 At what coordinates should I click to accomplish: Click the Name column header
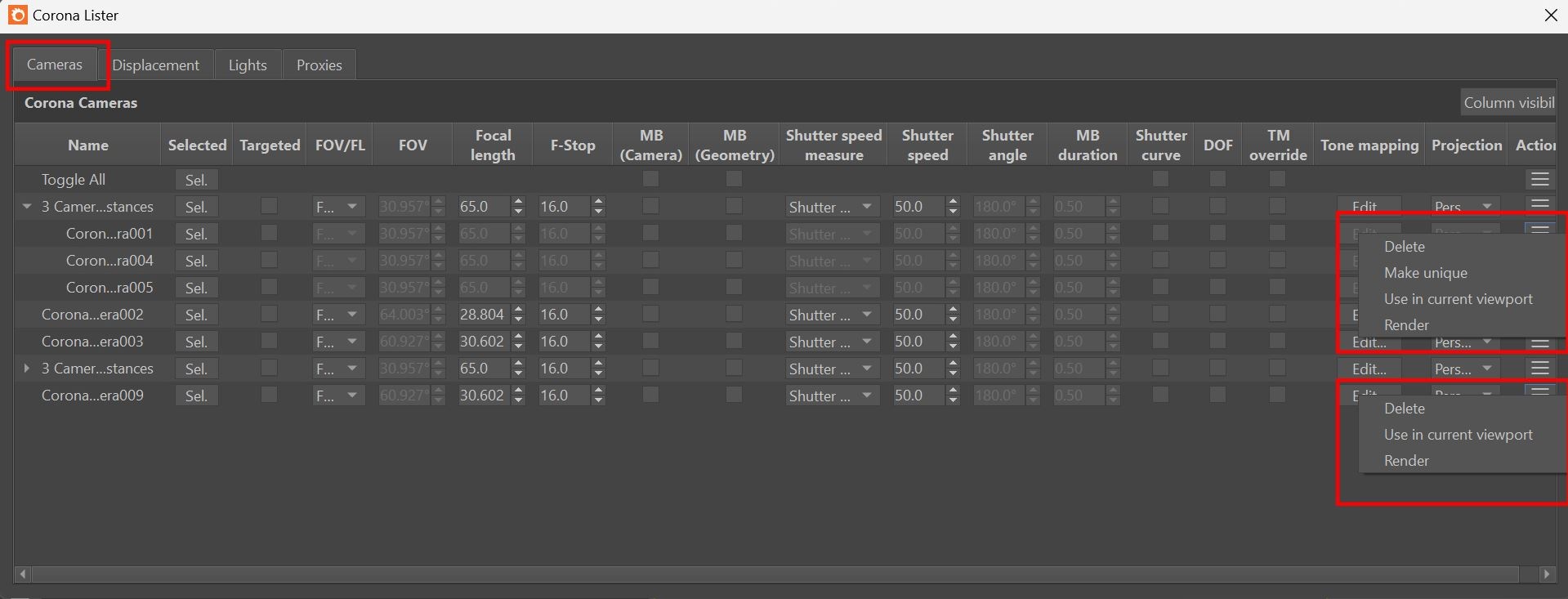point(88,145)
